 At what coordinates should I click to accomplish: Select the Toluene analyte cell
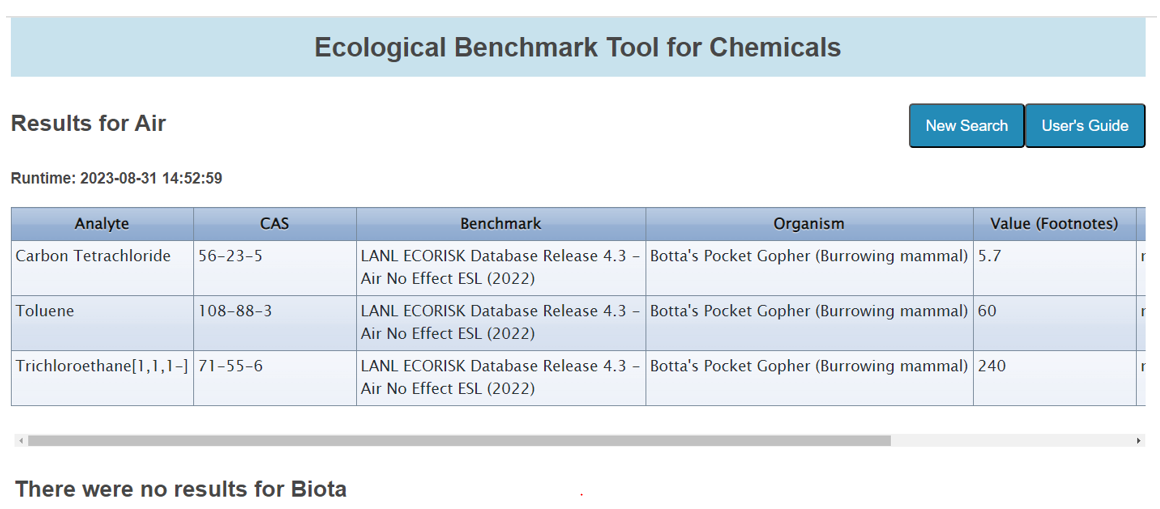click(x=45, y=311)
